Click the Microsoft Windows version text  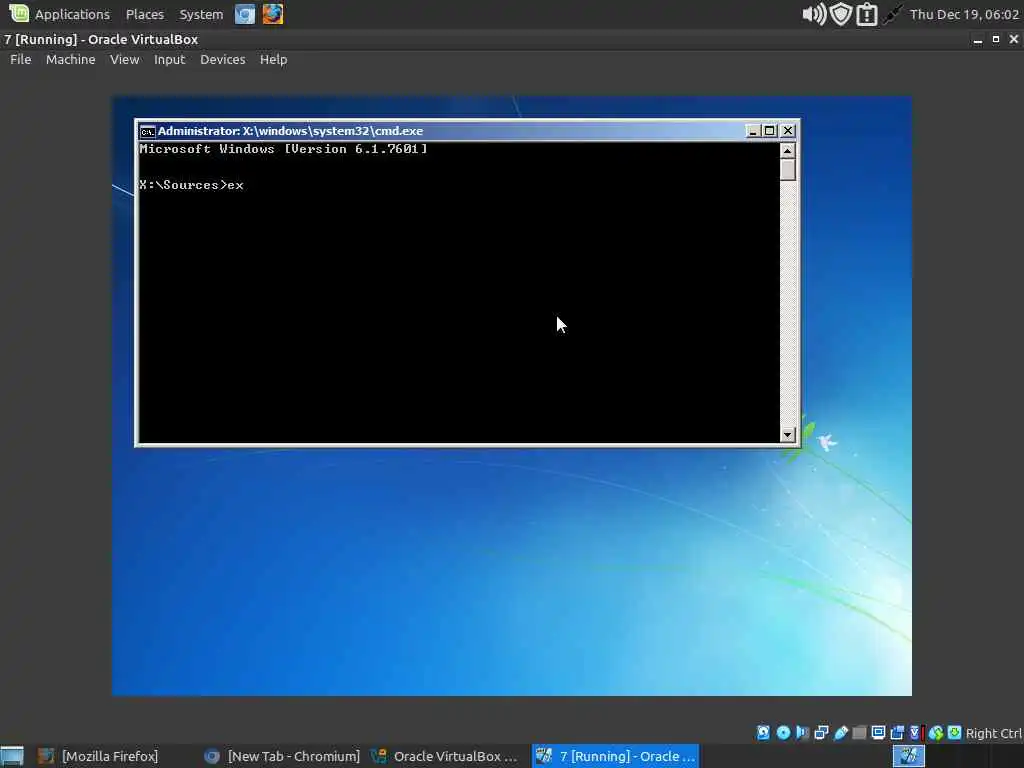coord(283,149)
